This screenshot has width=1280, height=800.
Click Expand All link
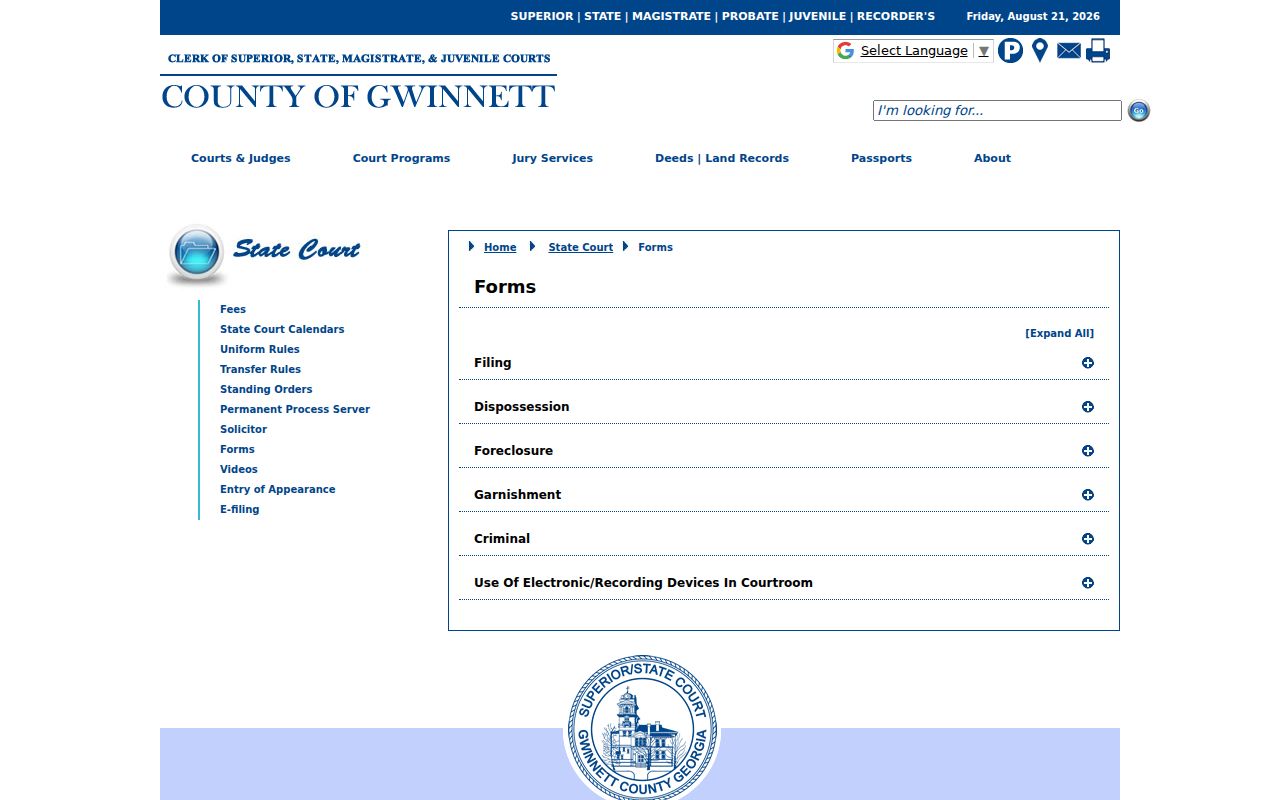coord(1059,334)
